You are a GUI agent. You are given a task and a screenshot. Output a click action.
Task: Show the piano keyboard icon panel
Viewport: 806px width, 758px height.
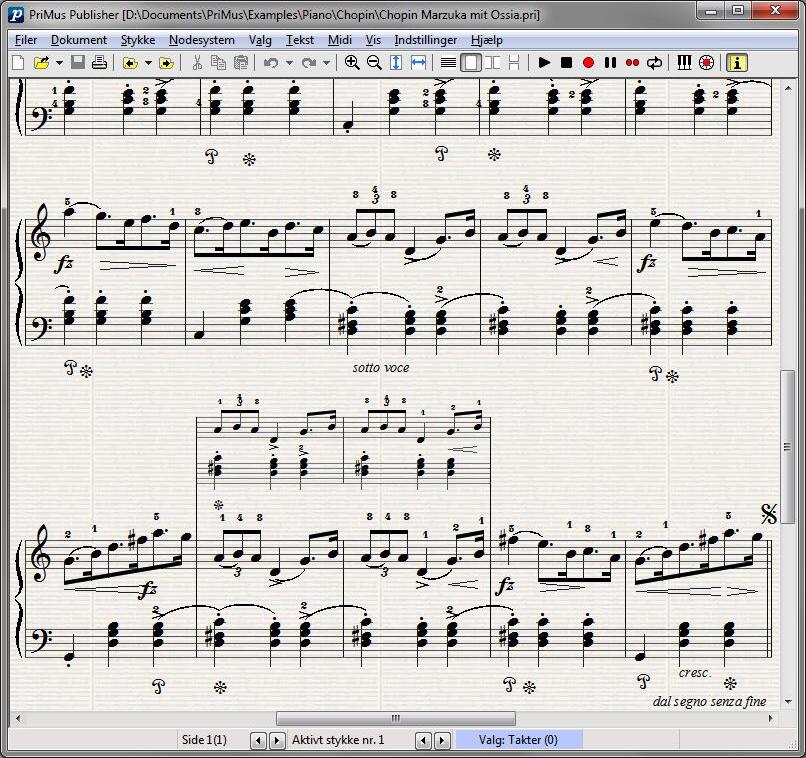click(x=684, y=63)
